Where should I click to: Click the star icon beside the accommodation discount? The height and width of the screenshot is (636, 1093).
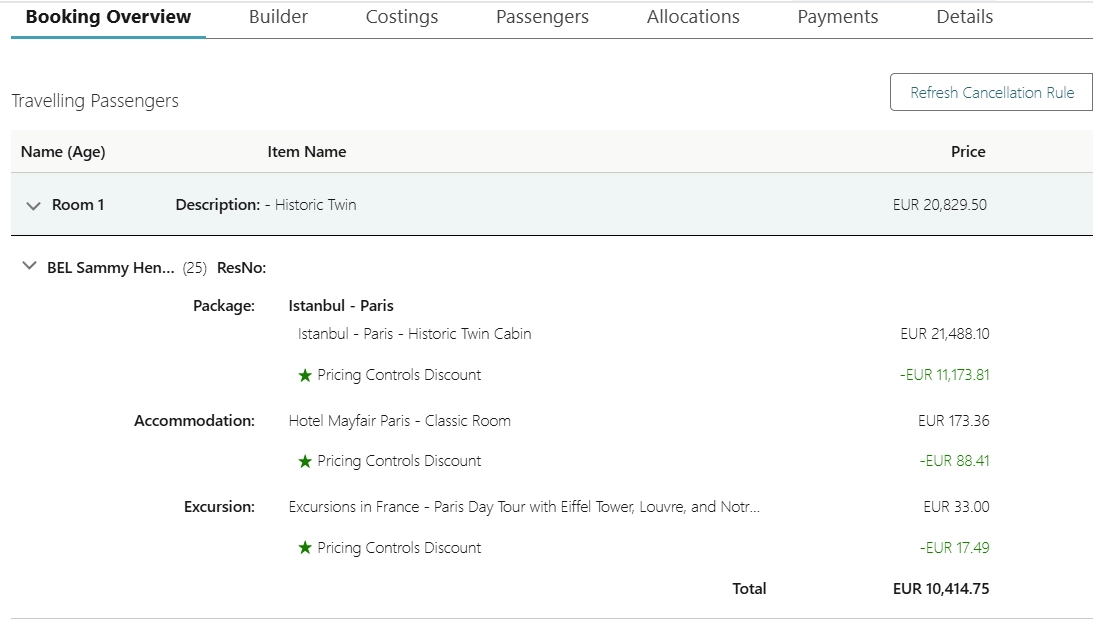[x=305, y=462]
